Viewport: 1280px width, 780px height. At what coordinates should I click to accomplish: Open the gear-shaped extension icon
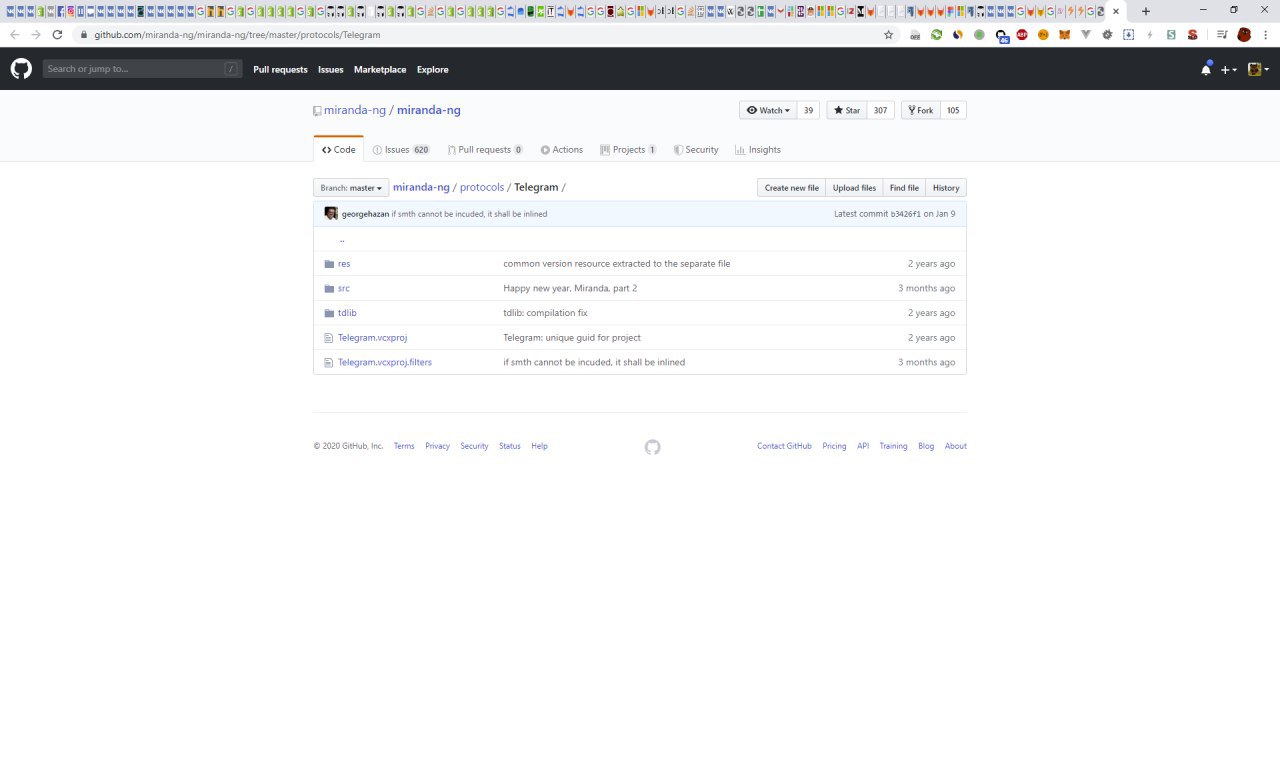point(1107,34)
